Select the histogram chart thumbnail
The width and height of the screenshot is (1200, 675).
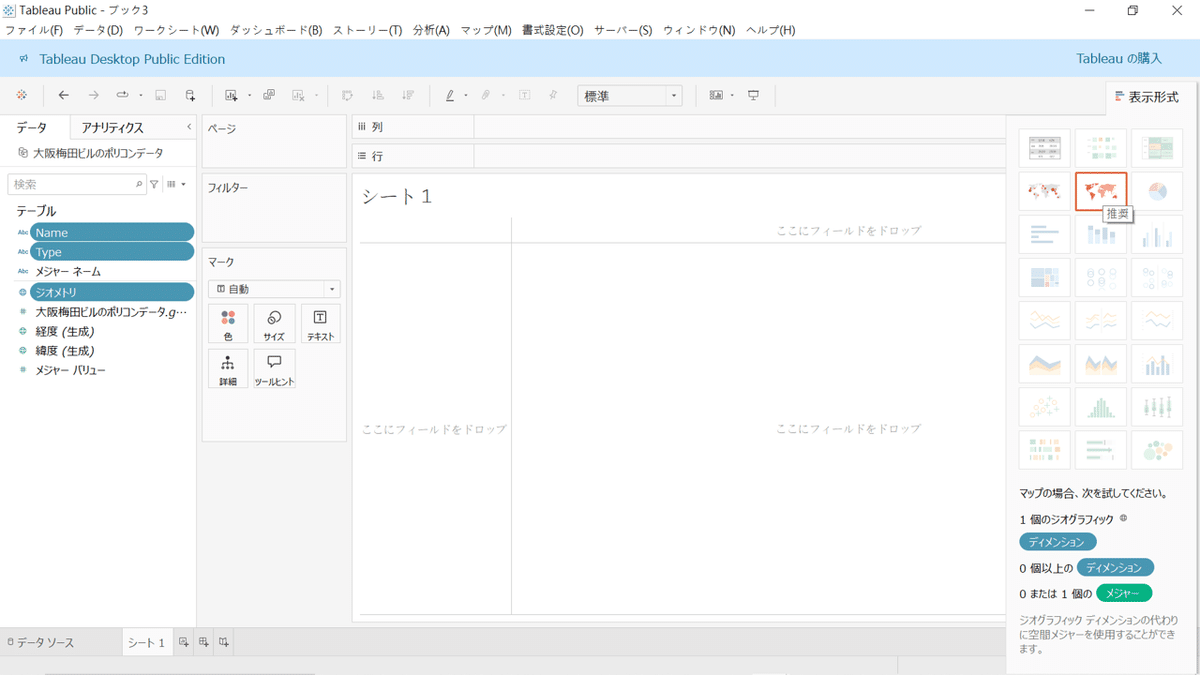coord(1101,407)
